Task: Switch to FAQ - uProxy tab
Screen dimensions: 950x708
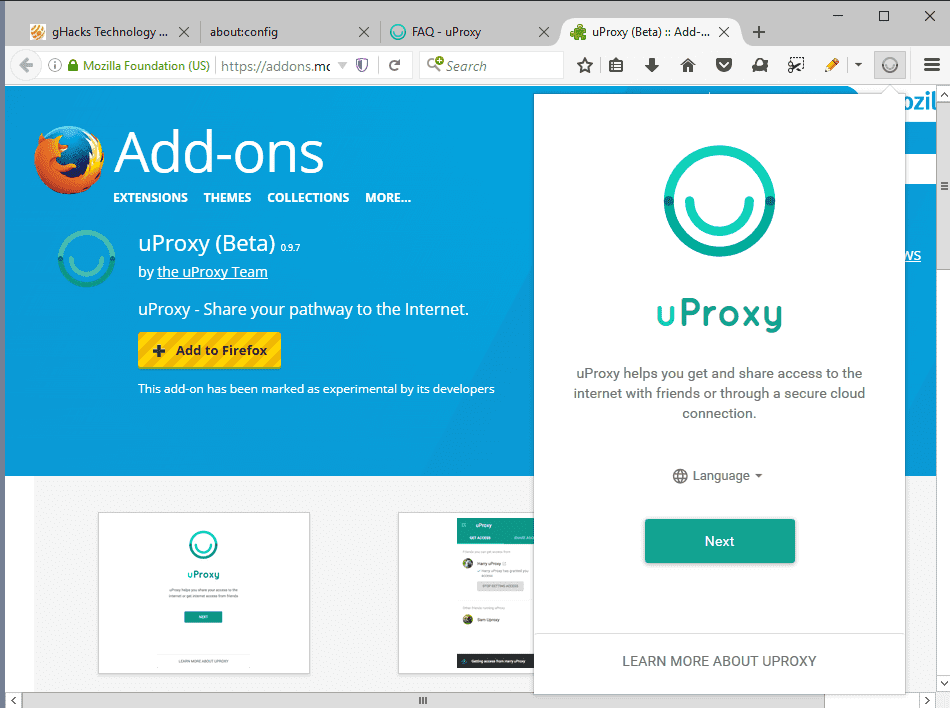Action: click(x=446, y=32)
